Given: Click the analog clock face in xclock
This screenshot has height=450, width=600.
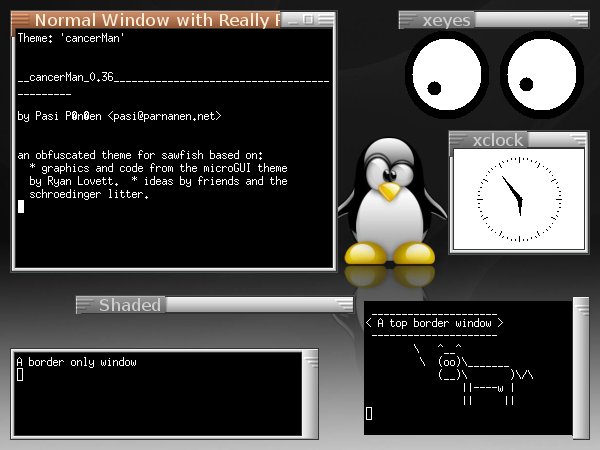Looking at the screenshot, I should point(519,199).
